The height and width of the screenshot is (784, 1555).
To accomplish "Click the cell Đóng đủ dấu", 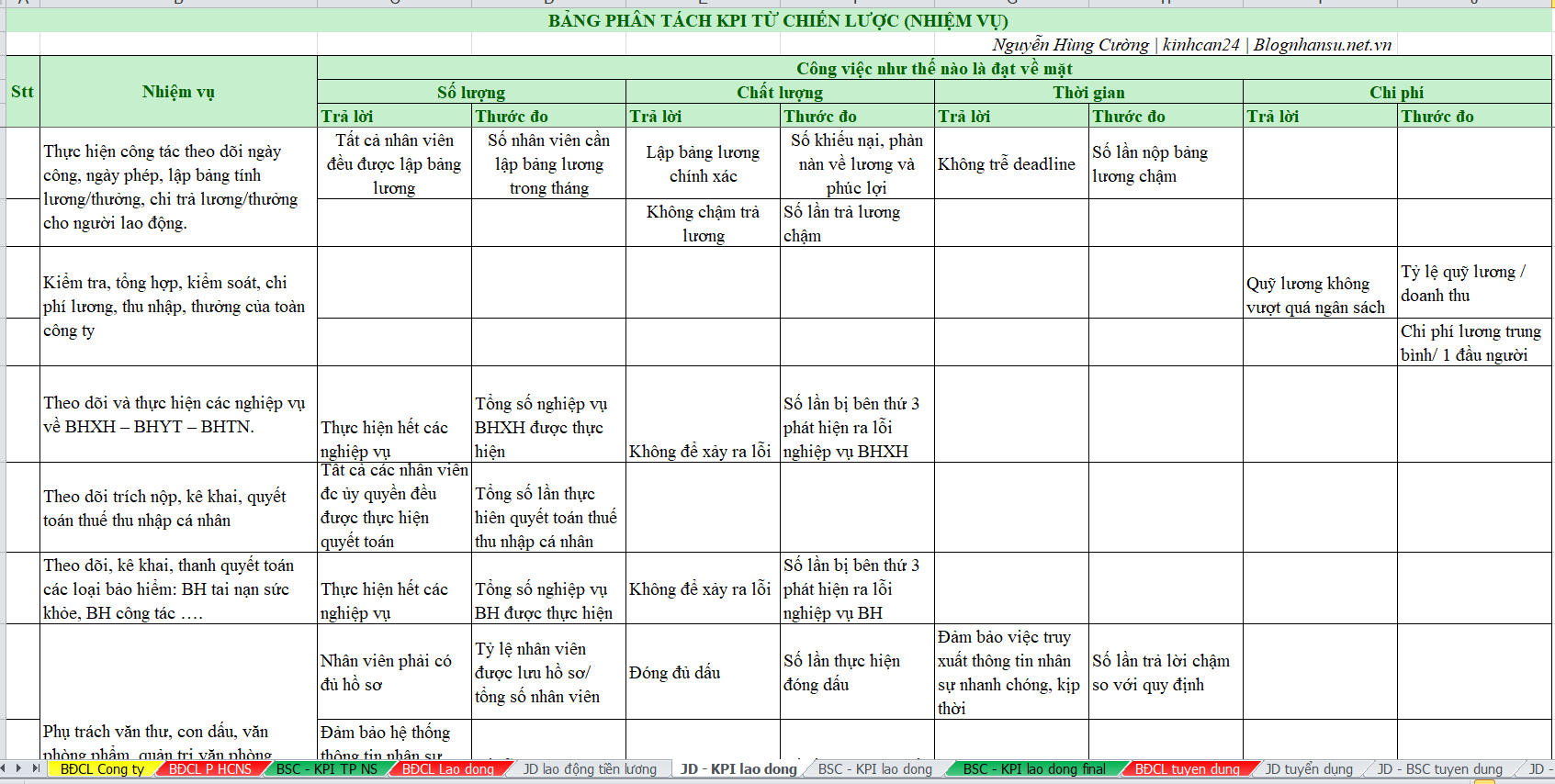I will [702, 672].
